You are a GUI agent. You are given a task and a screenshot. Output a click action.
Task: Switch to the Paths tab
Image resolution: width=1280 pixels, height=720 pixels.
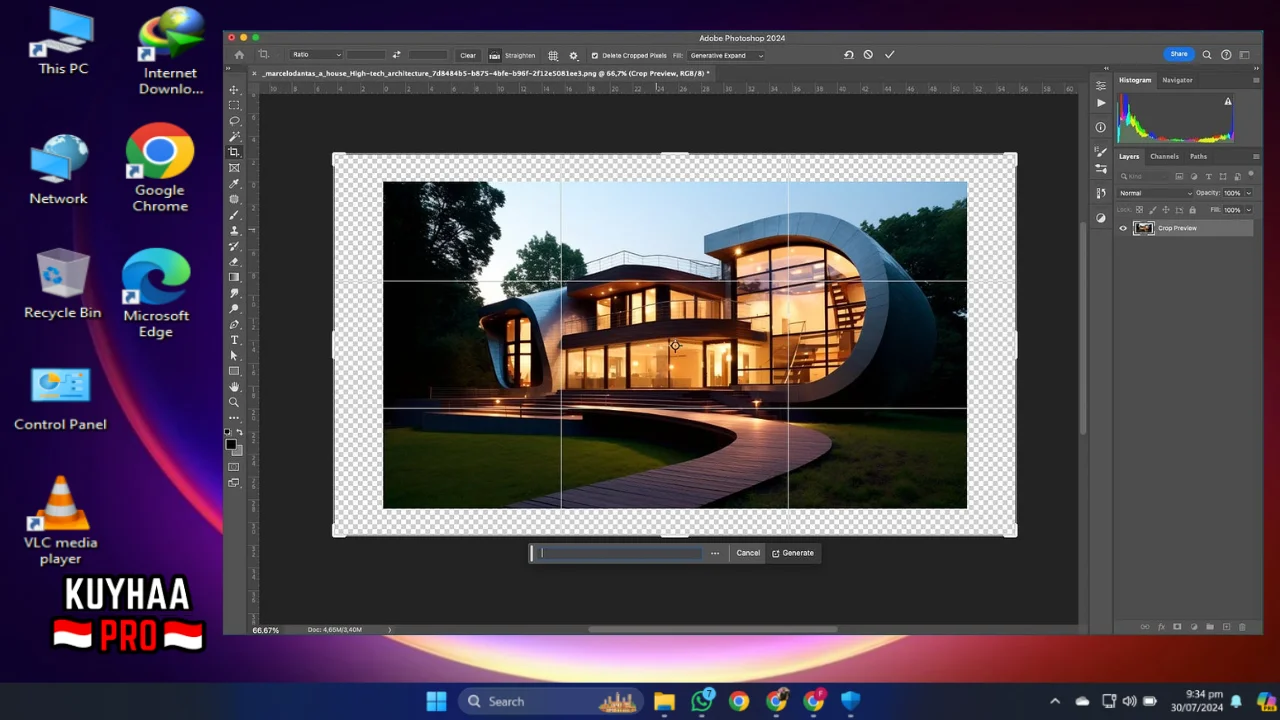tap(1198, 156)
